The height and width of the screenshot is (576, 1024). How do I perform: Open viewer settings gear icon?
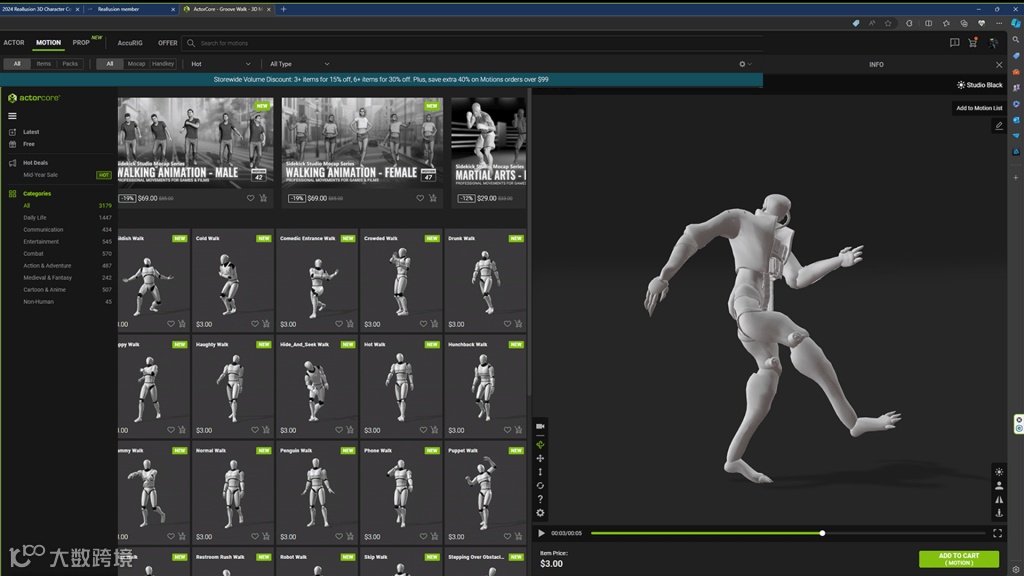[540, 513]
